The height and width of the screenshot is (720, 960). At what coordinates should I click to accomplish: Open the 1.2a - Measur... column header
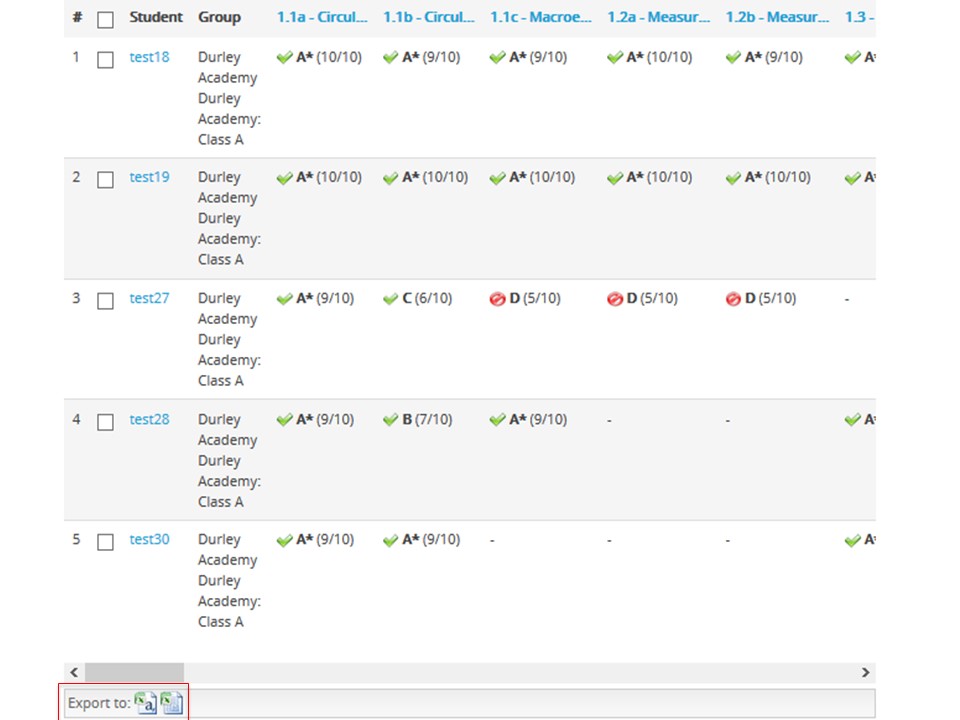656,17
